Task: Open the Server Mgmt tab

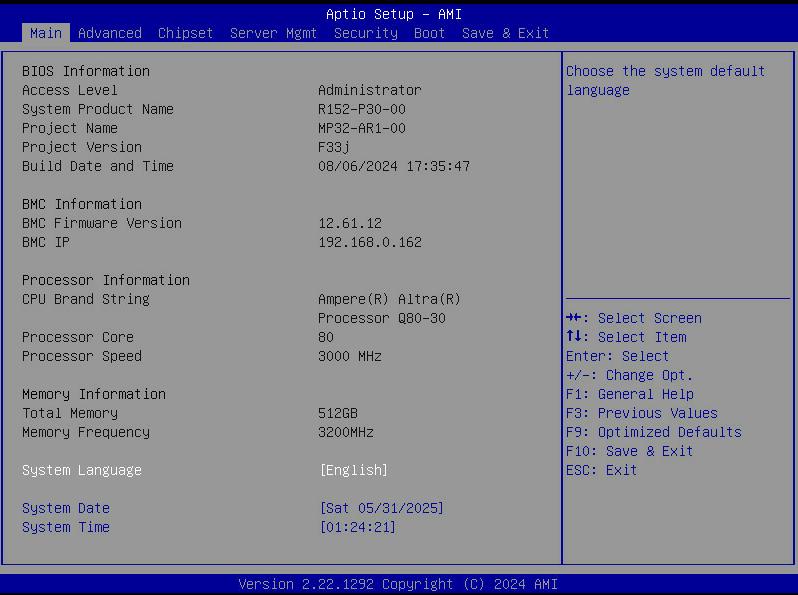Action: point(273,33)
